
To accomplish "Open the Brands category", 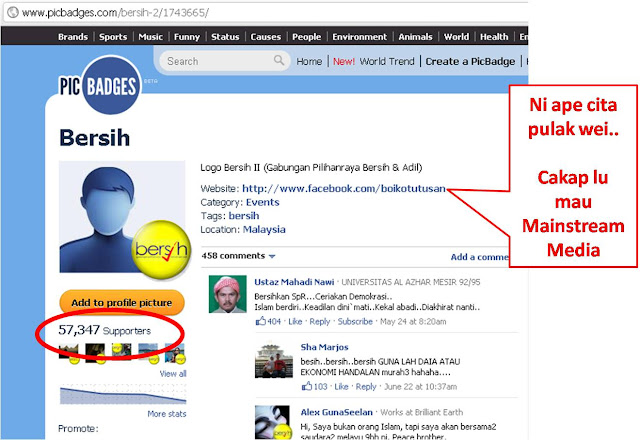I will (73, 37).
